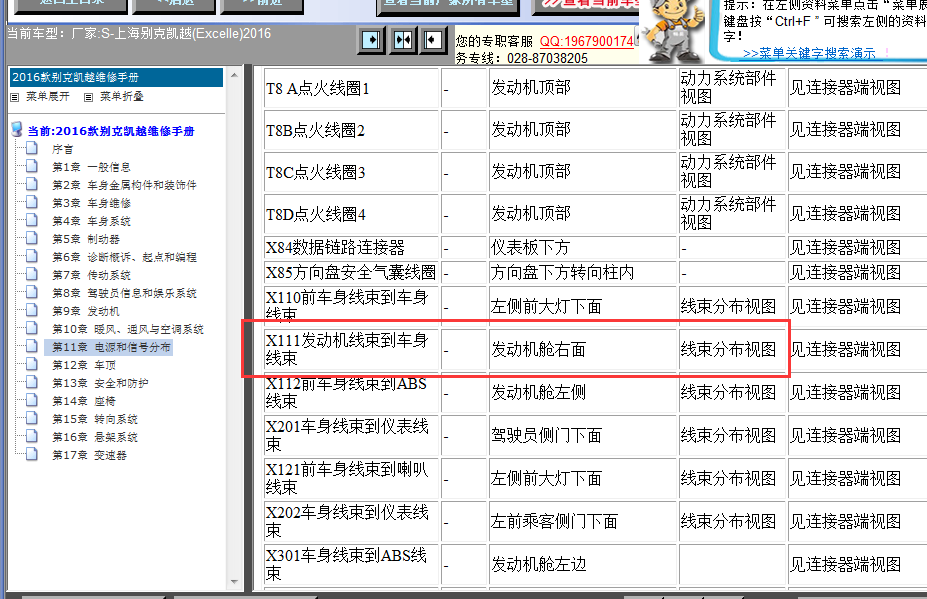Viewport: 927px width, 599px height.
Task: Click left menu scrollbar up arrow
Action: (234, 75)
